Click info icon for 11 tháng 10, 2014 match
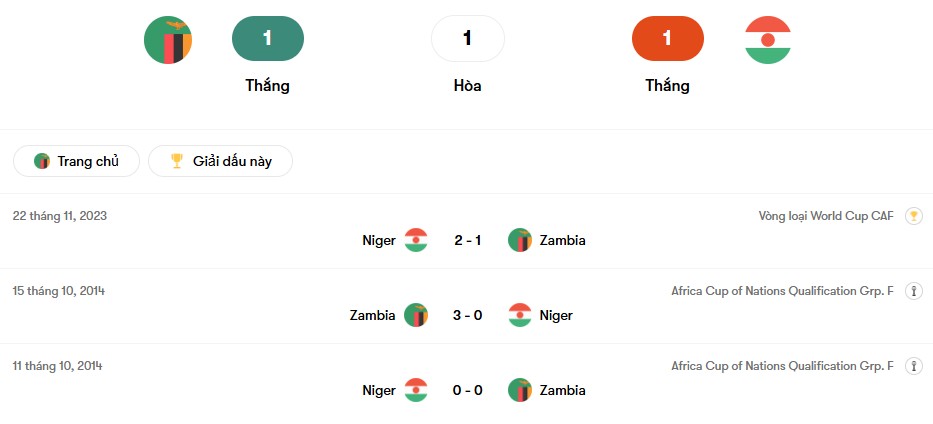The image size is (933, 424). [913, 366]
